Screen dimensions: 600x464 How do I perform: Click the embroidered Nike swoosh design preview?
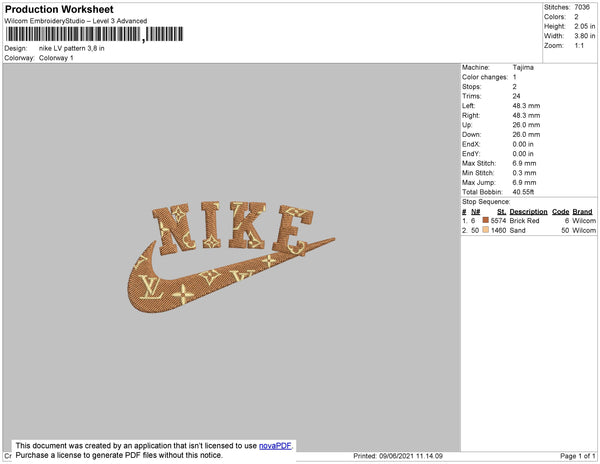point(232,257)
